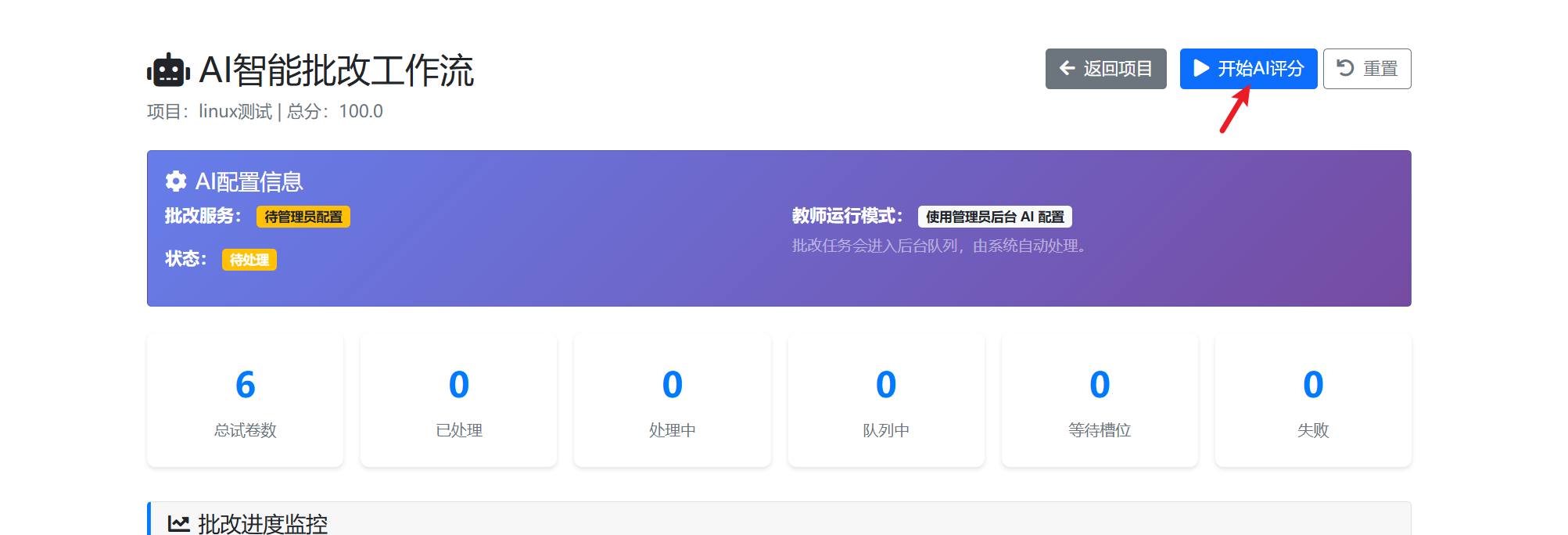Click the 待处理 status badge
This screenshot has width=1568, height=535.
pyautogui.click(x=249, y=260)
